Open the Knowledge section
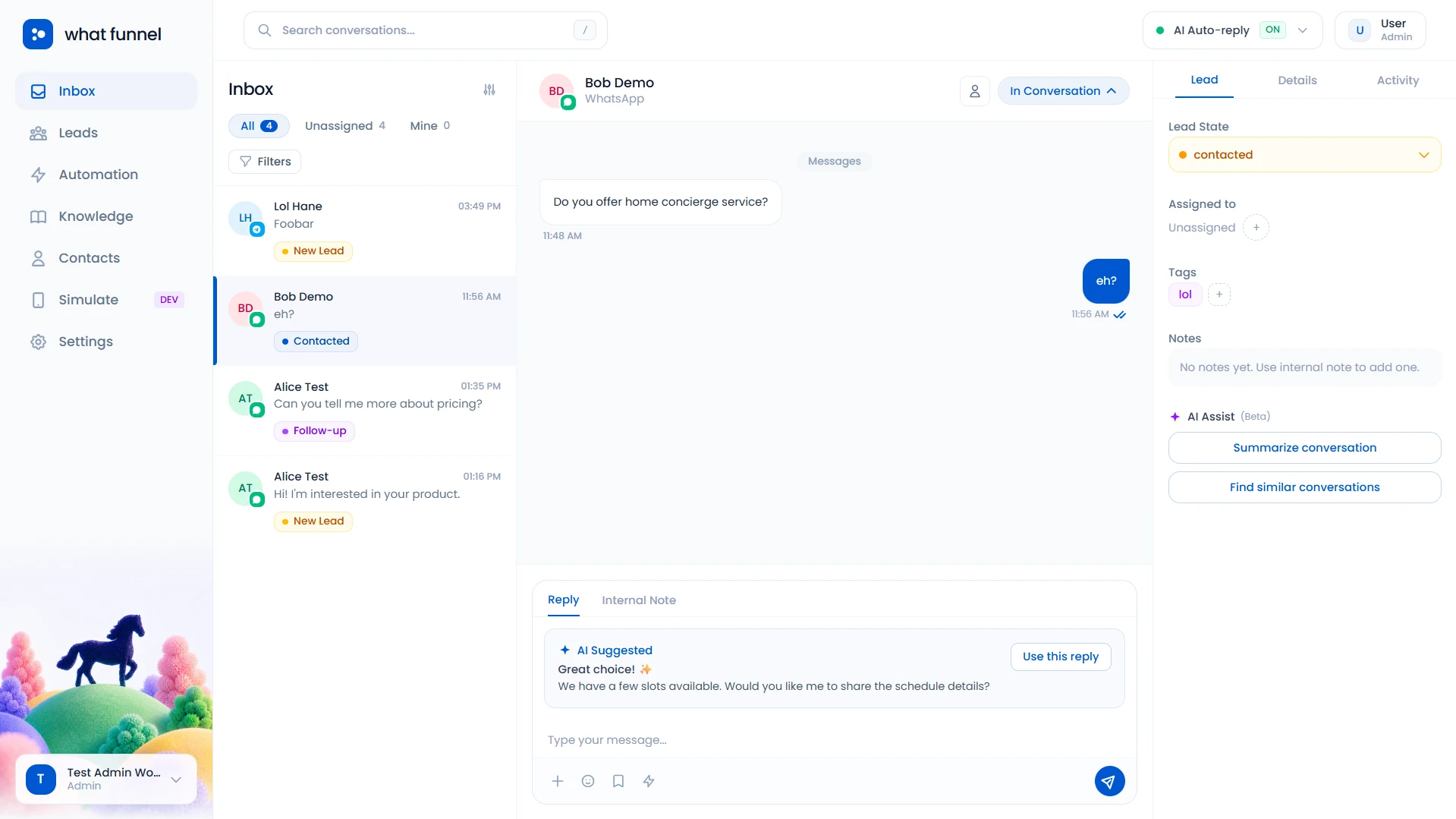 tap(106, 216)
